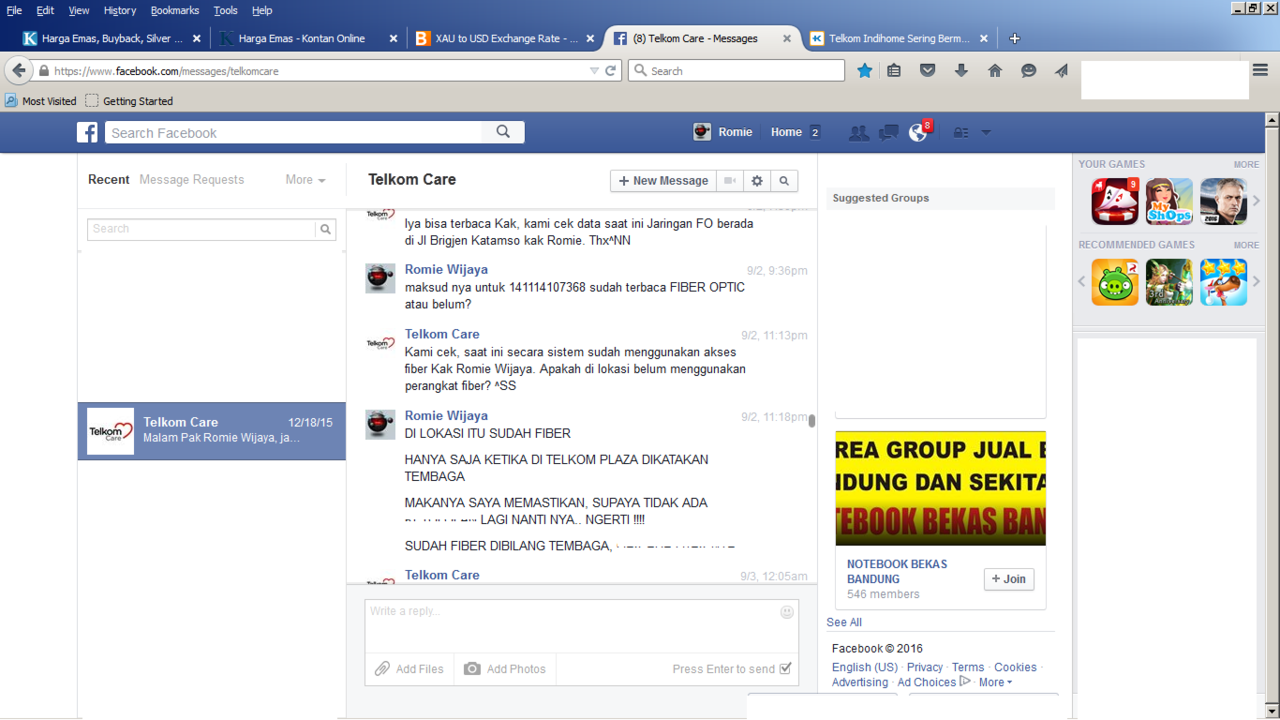Open the History menu

[119, 10]
